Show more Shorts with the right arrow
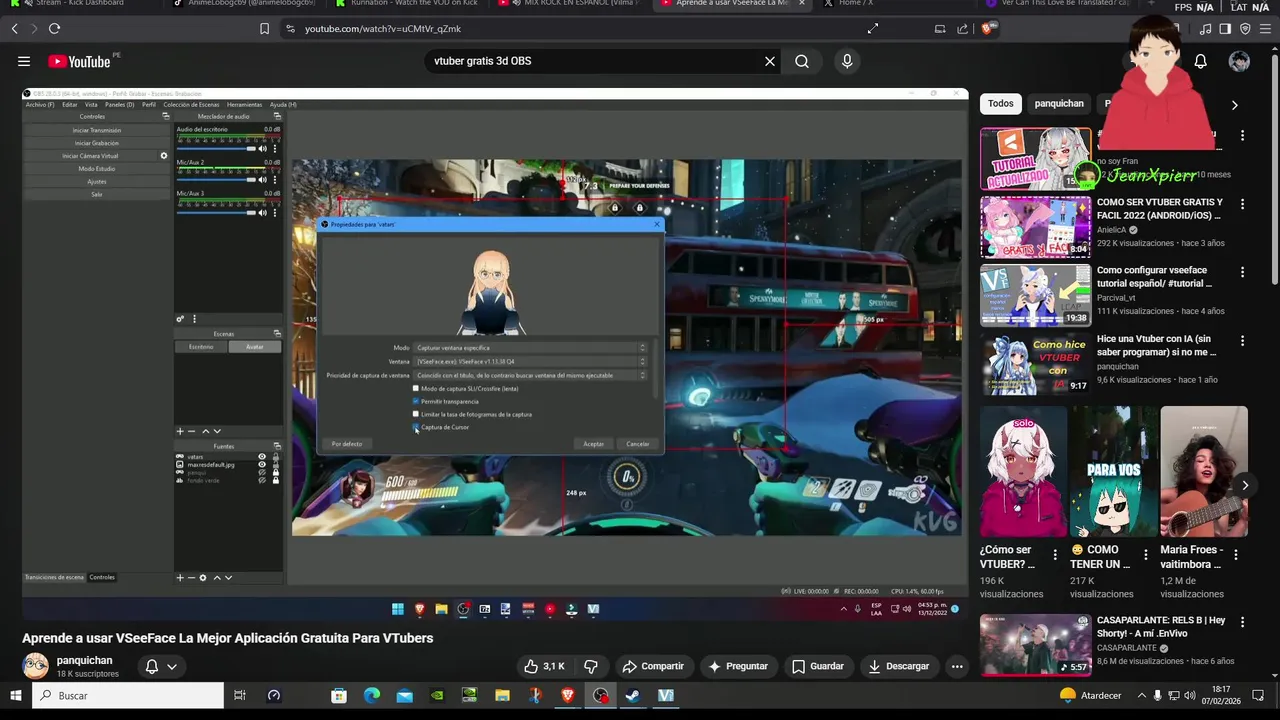 click(1245, 486)
